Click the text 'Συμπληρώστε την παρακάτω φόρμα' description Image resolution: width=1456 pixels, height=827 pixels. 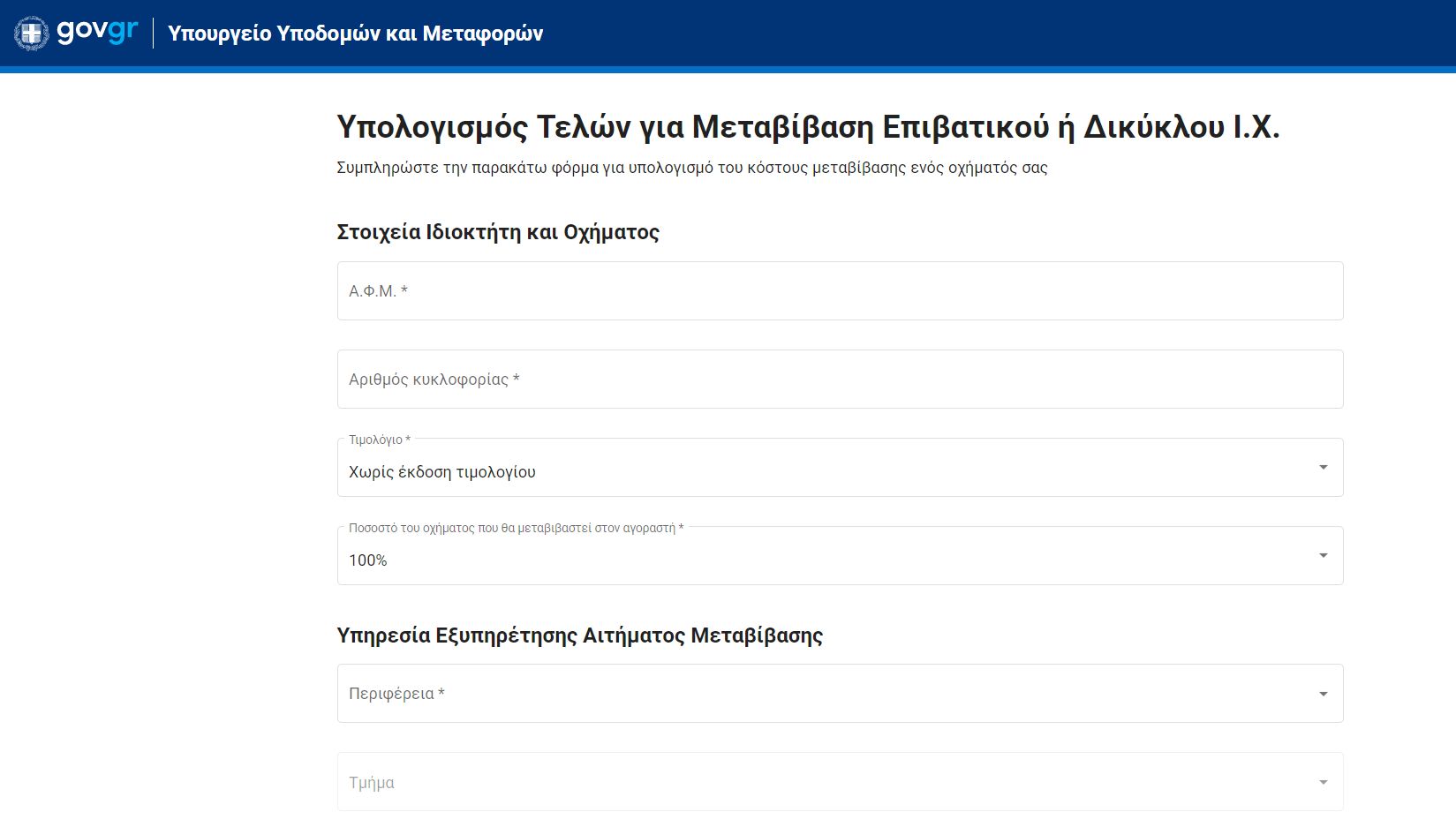tap(691, 168)
